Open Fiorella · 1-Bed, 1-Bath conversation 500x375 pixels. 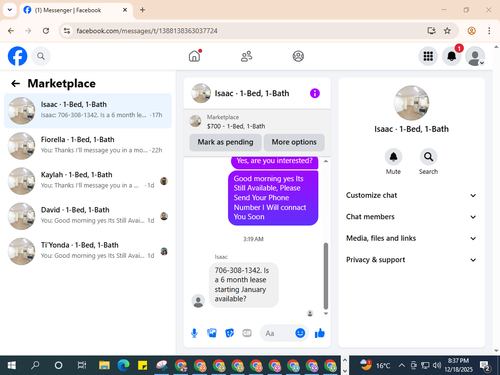(88, 146)
